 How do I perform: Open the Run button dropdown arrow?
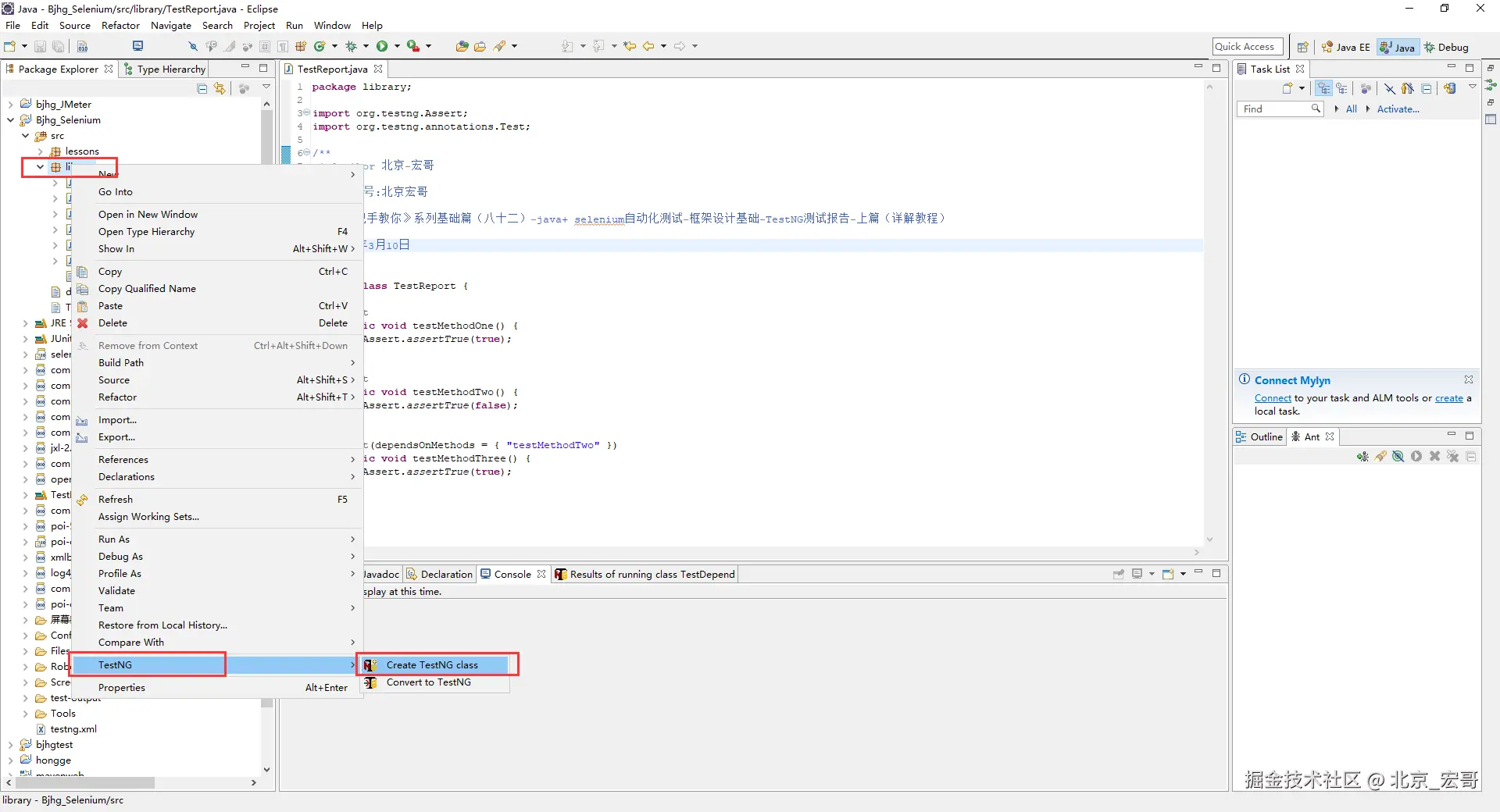click(x=397, y=47)
